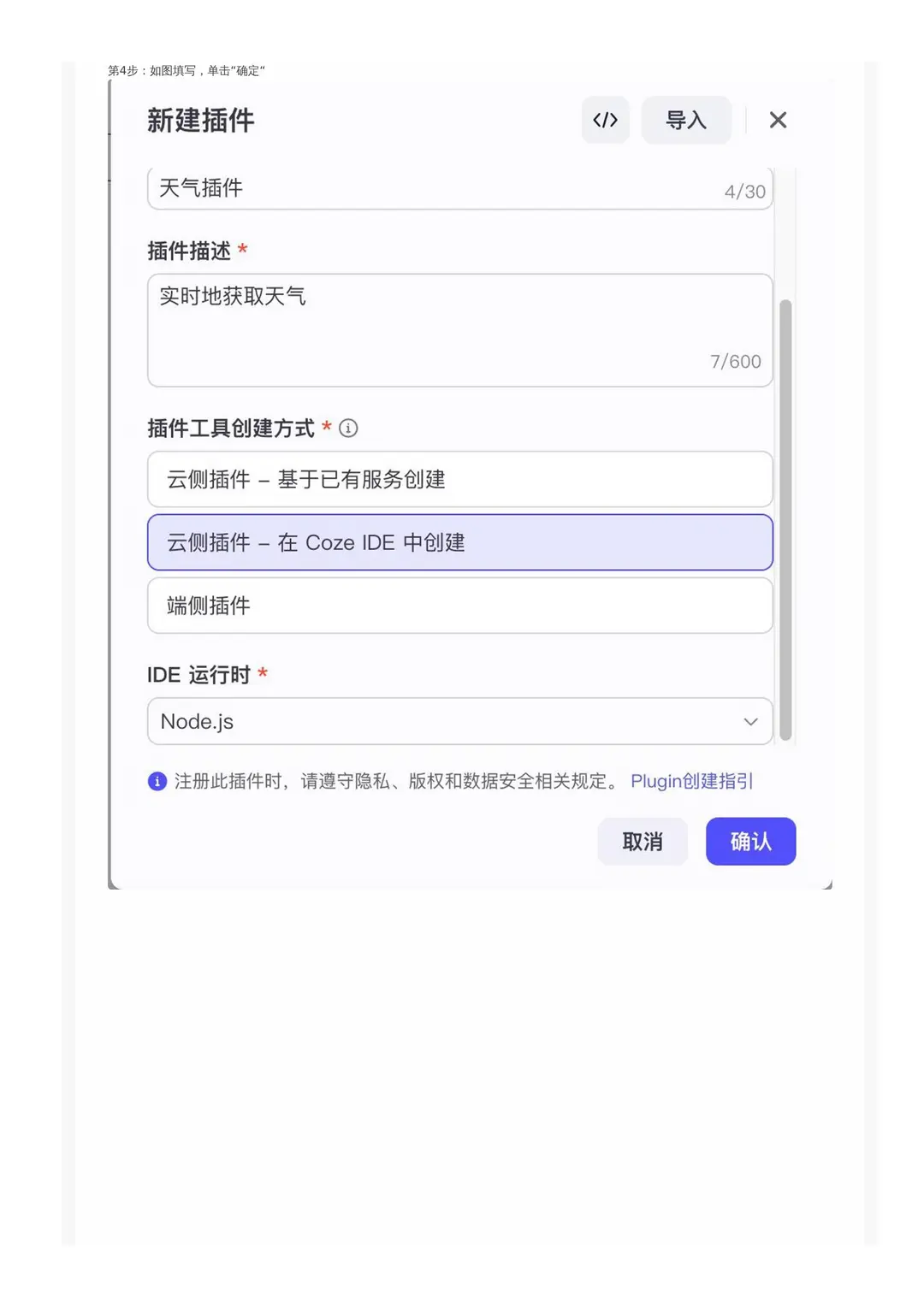
Task: Open the code view icon button
Action: [x=605, y=120]
